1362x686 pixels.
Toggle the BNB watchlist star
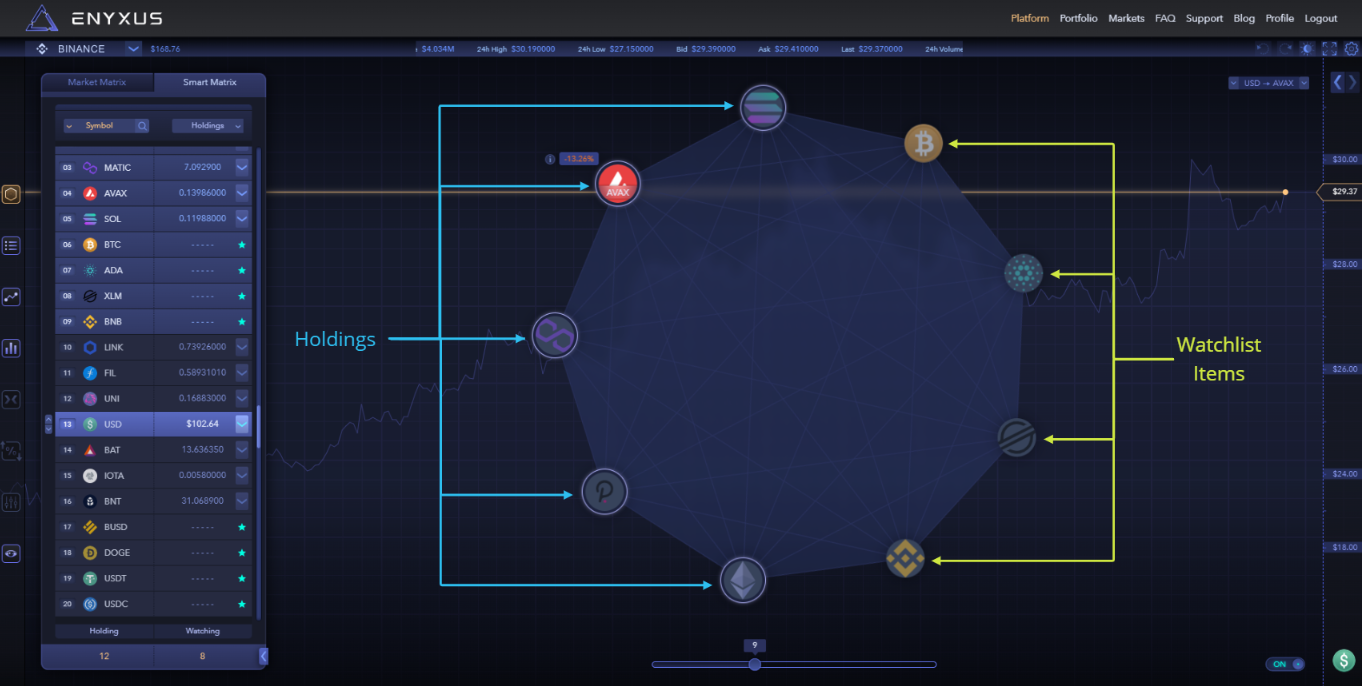click(241, 322)
